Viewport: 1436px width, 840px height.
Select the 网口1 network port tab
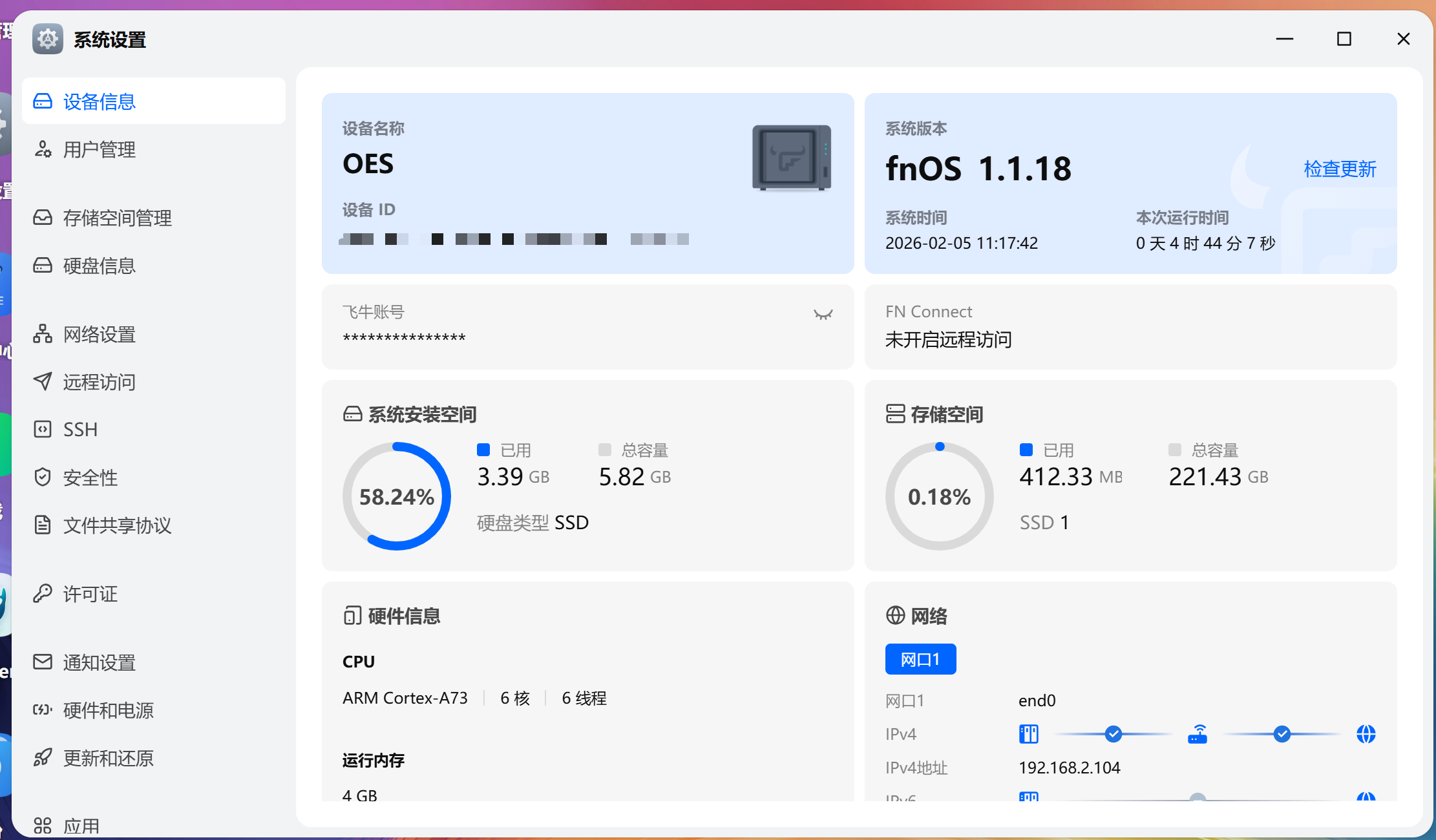[x=920, y=659]
